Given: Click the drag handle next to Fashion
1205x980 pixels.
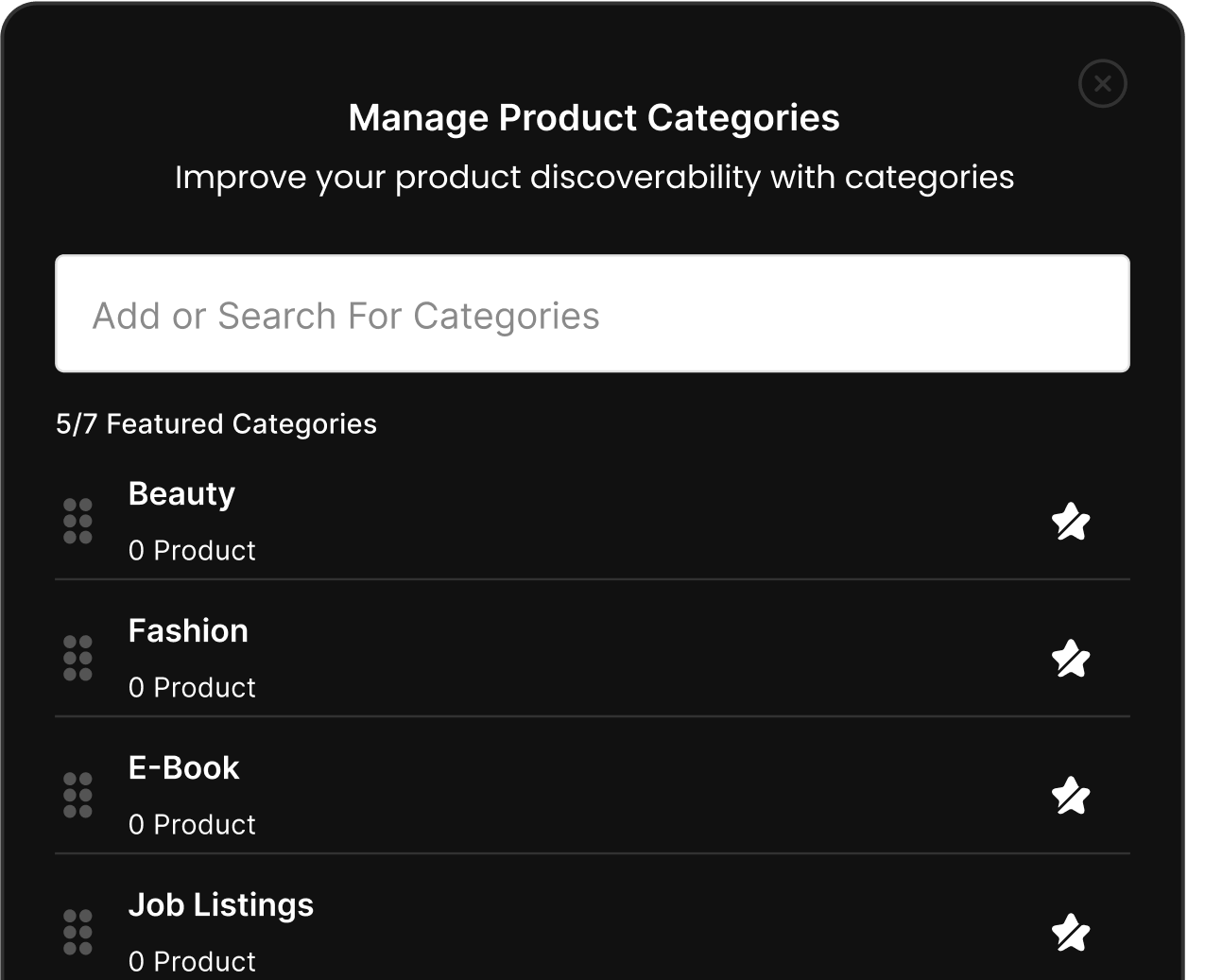Looking at the screenshot, I should pyautogui.click(x=77, y=659).
